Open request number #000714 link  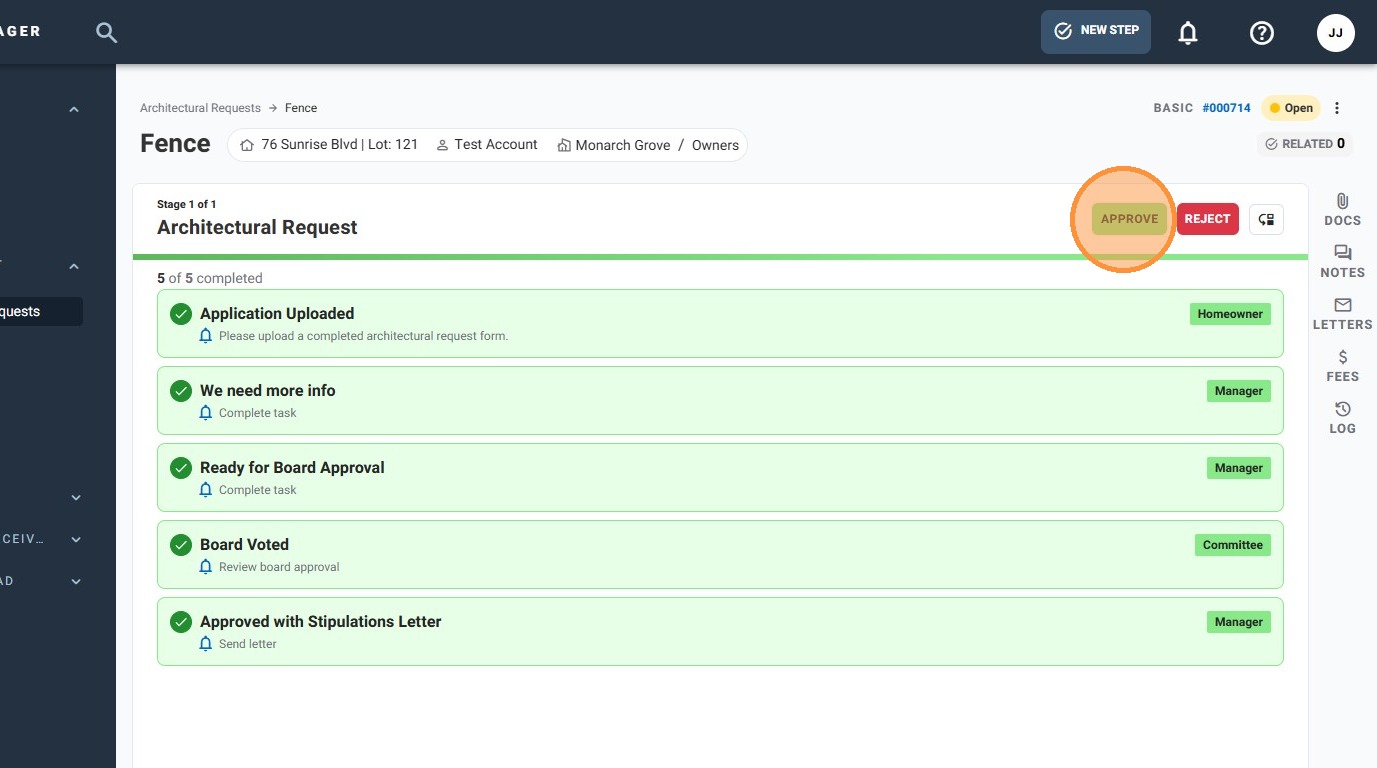pos(1226,108)
